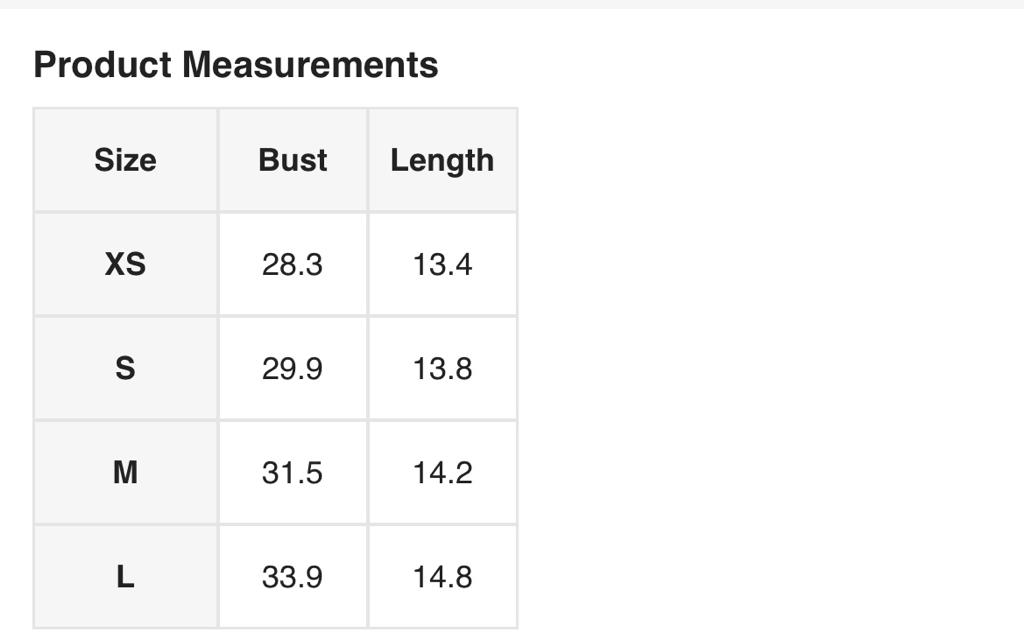This screenshot has width=1024, height=633.
Task: Click the M size row label
Action: point(125,472)
